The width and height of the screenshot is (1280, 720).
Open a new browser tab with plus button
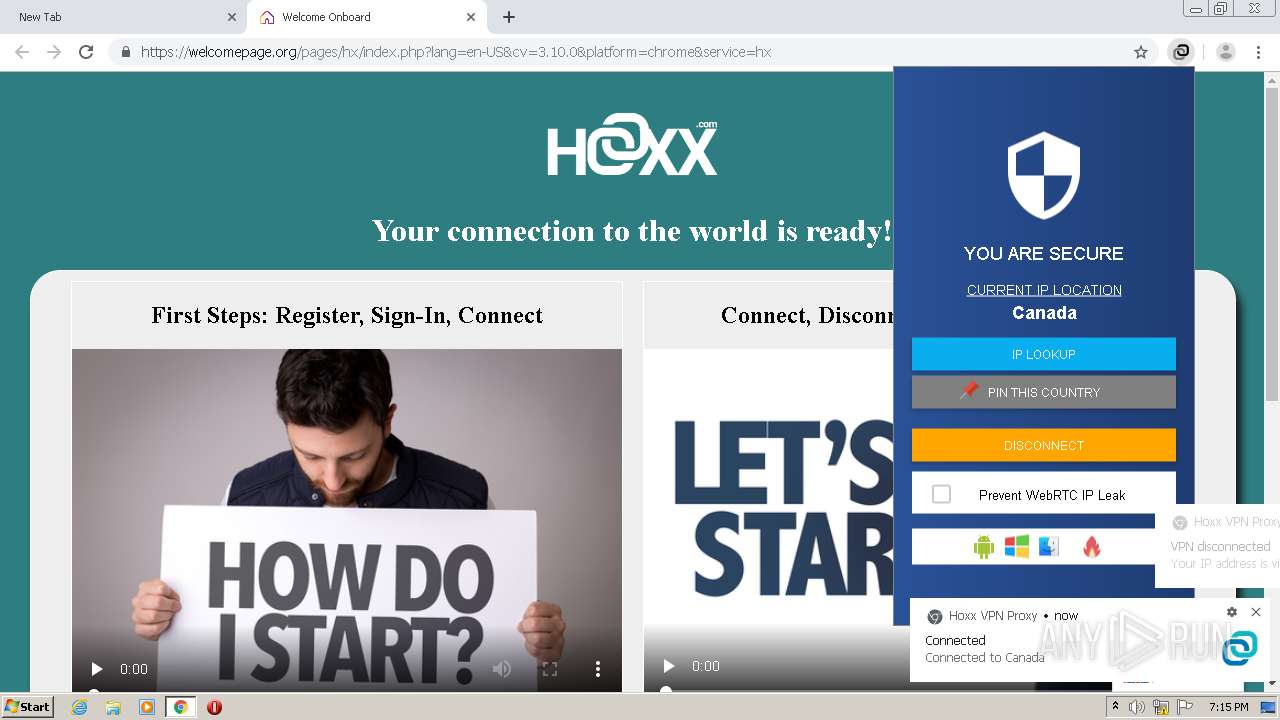(x=509, y=17)
